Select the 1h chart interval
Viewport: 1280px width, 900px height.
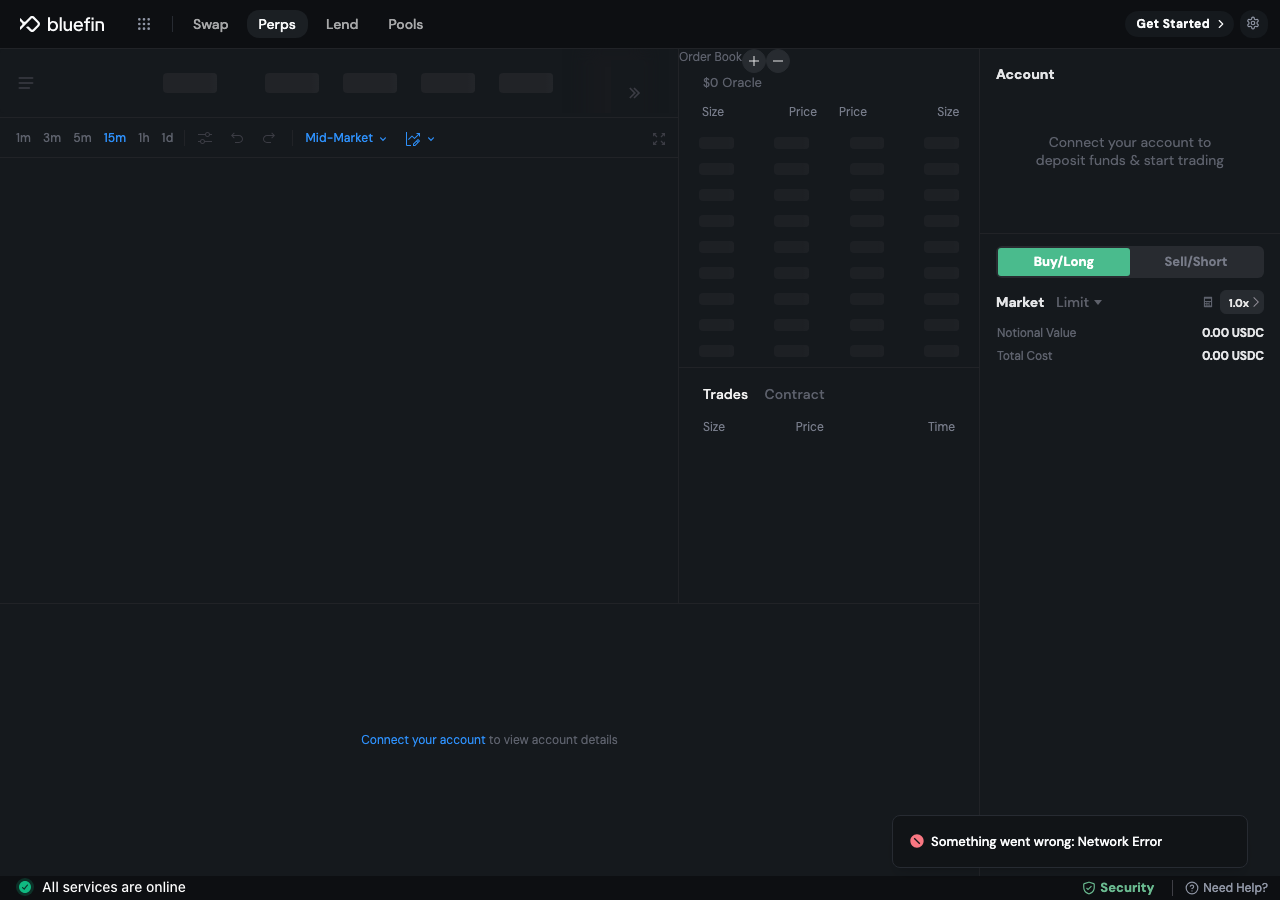pos(144,138)
